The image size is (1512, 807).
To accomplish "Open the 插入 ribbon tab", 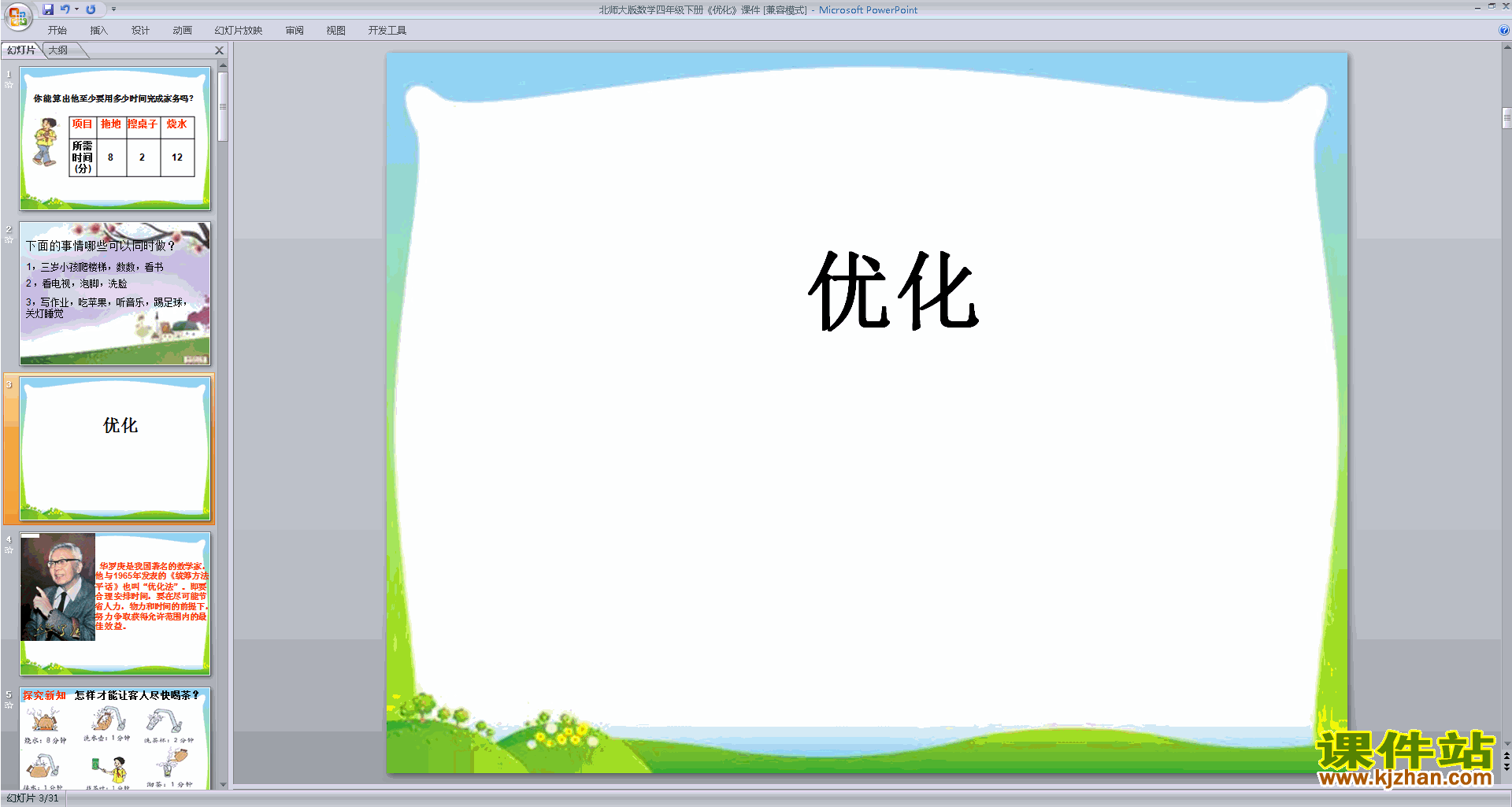I will click(98, 31).
